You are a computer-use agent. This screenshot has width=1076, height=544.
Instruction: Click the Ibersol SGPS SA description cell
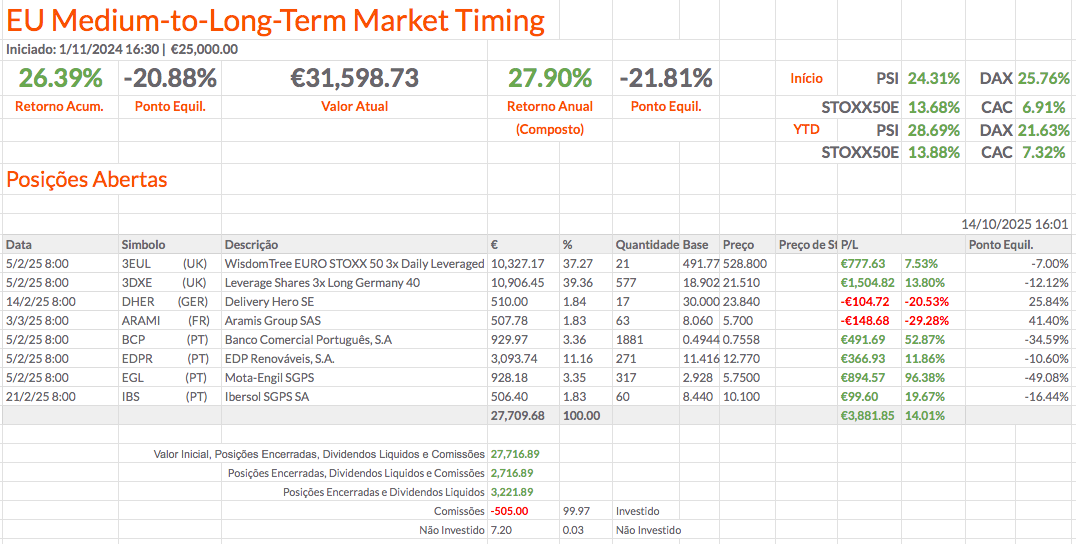[x=268, y=396]
